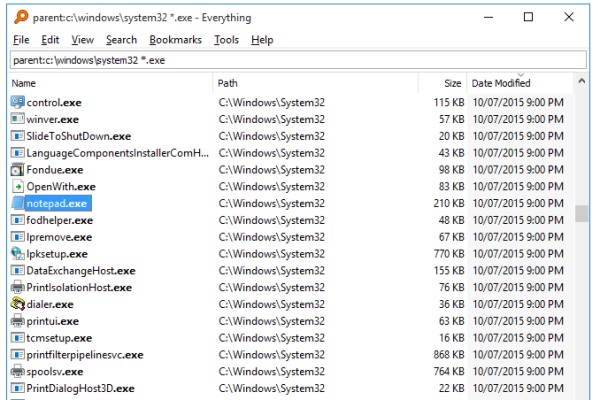This screenshot has height=400, width=600.
Task: Open the Help menu
Action: (262, 40)
